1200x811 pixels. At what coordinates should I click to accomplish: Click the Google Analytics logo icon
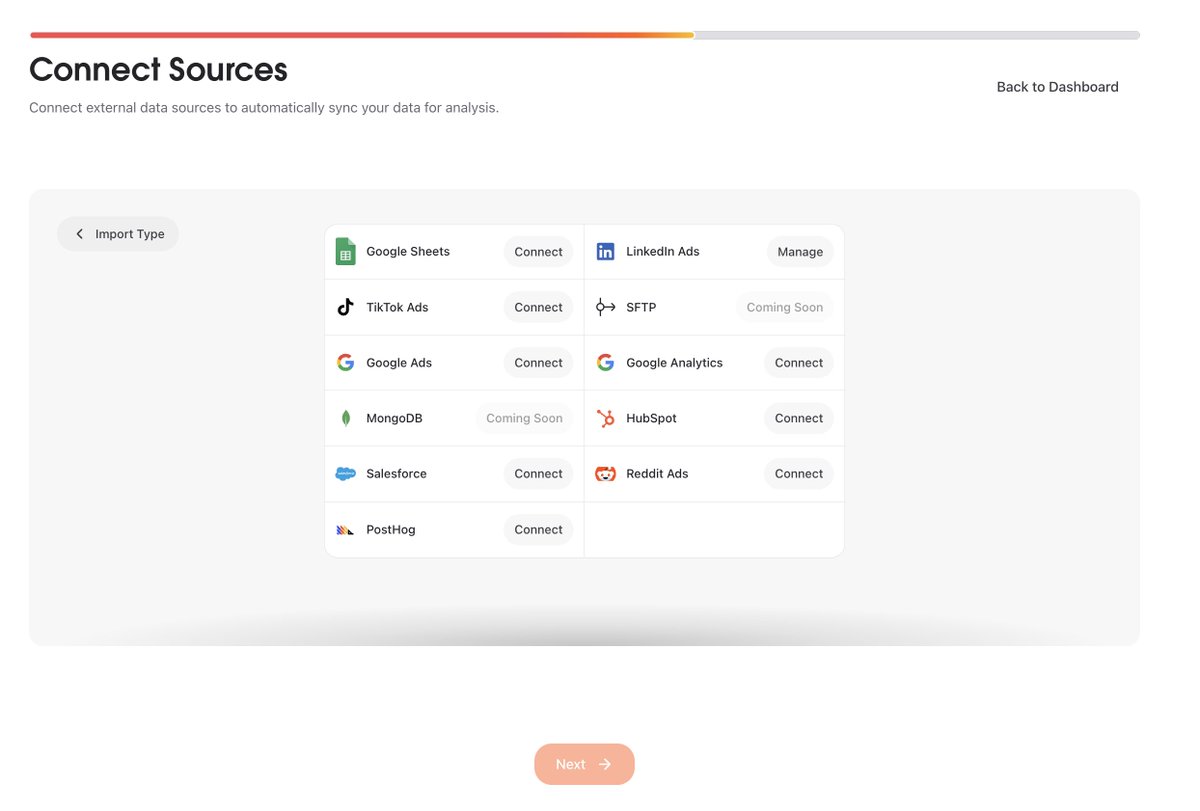(605, 363)
